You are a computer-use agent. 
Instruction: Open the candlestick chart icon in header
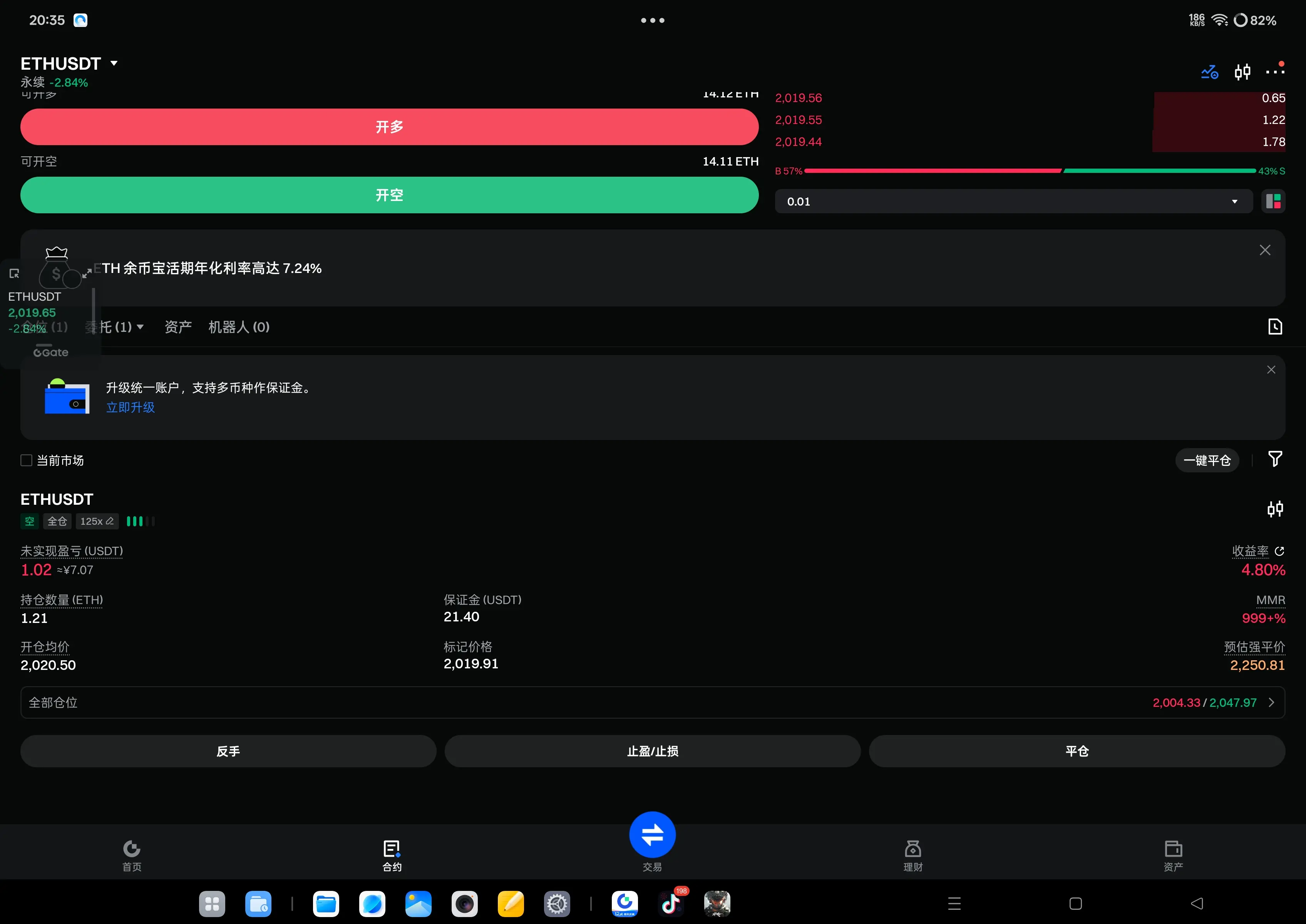pyautogui.click(x=1242, y=72)
